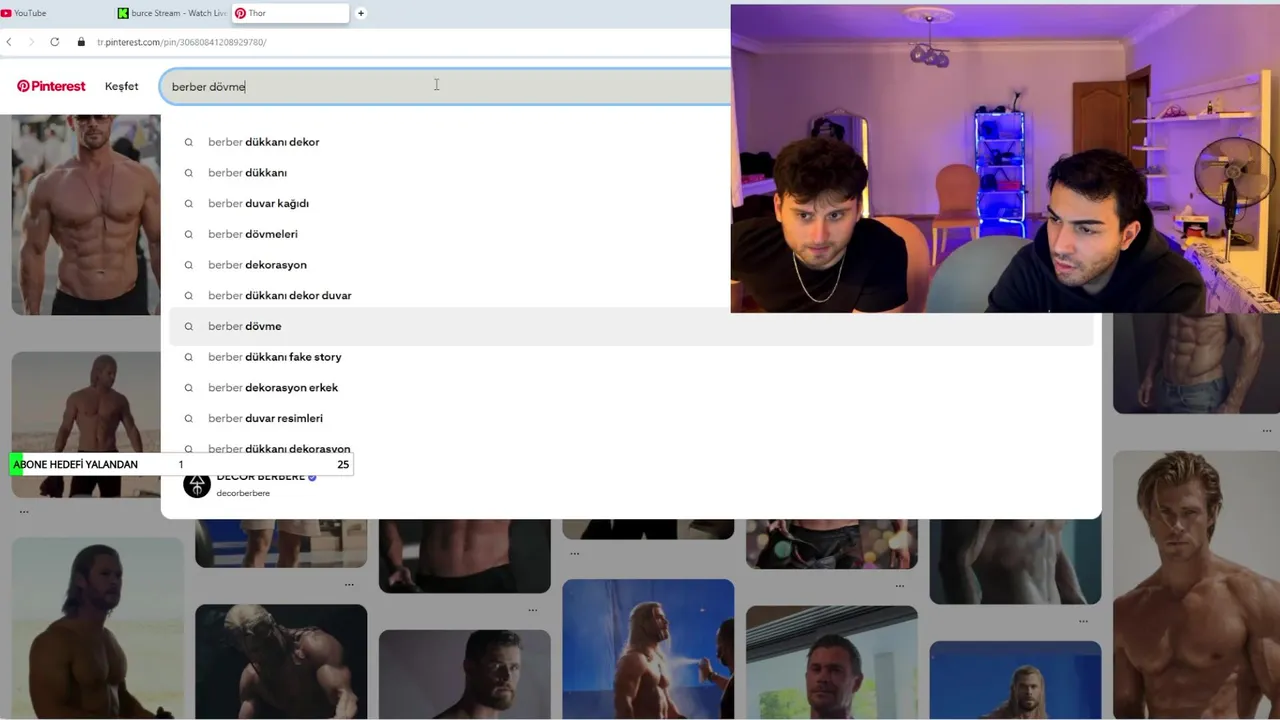Select the Thor Pinterest tab

click(290, 13)
